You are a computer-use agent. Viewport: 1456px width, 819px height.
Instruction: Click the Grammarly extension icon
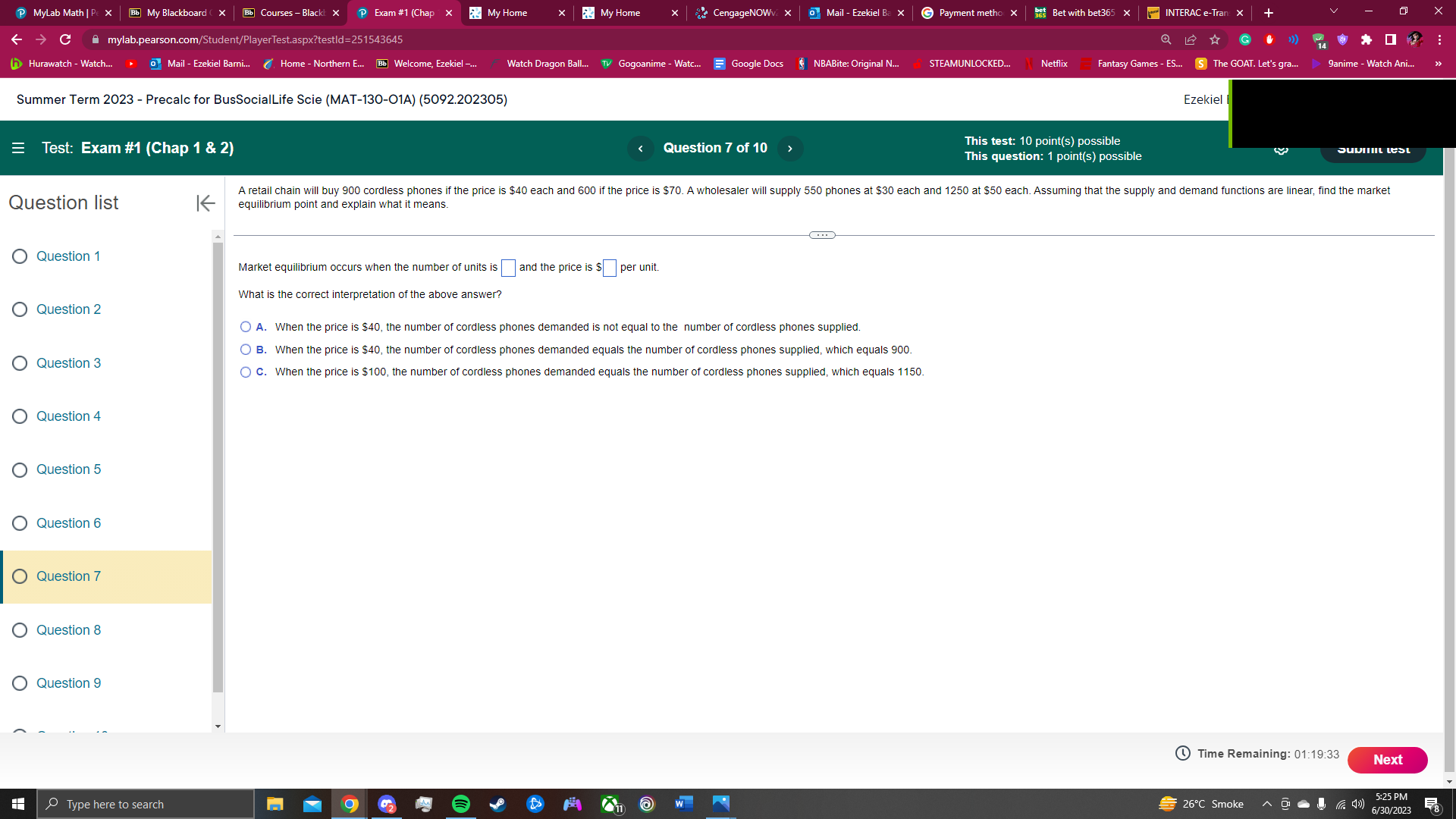click(1244, 39)
